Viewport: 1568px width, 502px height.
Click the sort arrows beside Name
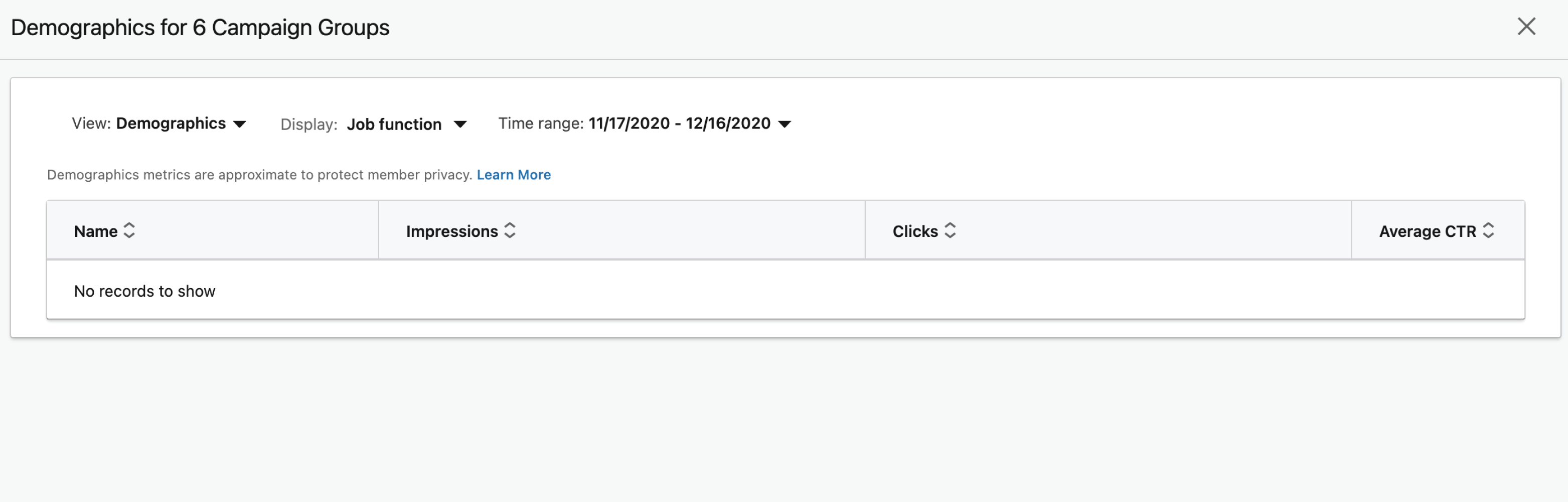pyautogui.click(x=129, y=230)
